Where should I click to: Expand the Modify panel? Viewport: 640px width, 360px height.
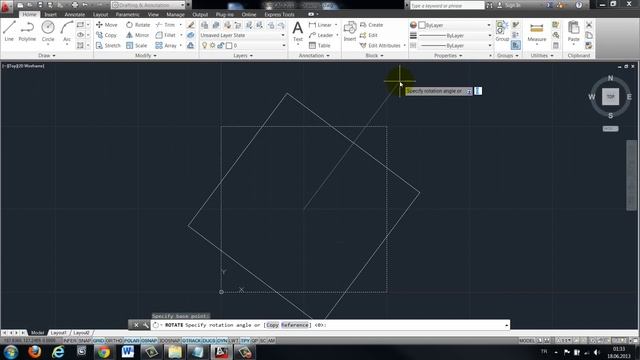pos(146,56)
